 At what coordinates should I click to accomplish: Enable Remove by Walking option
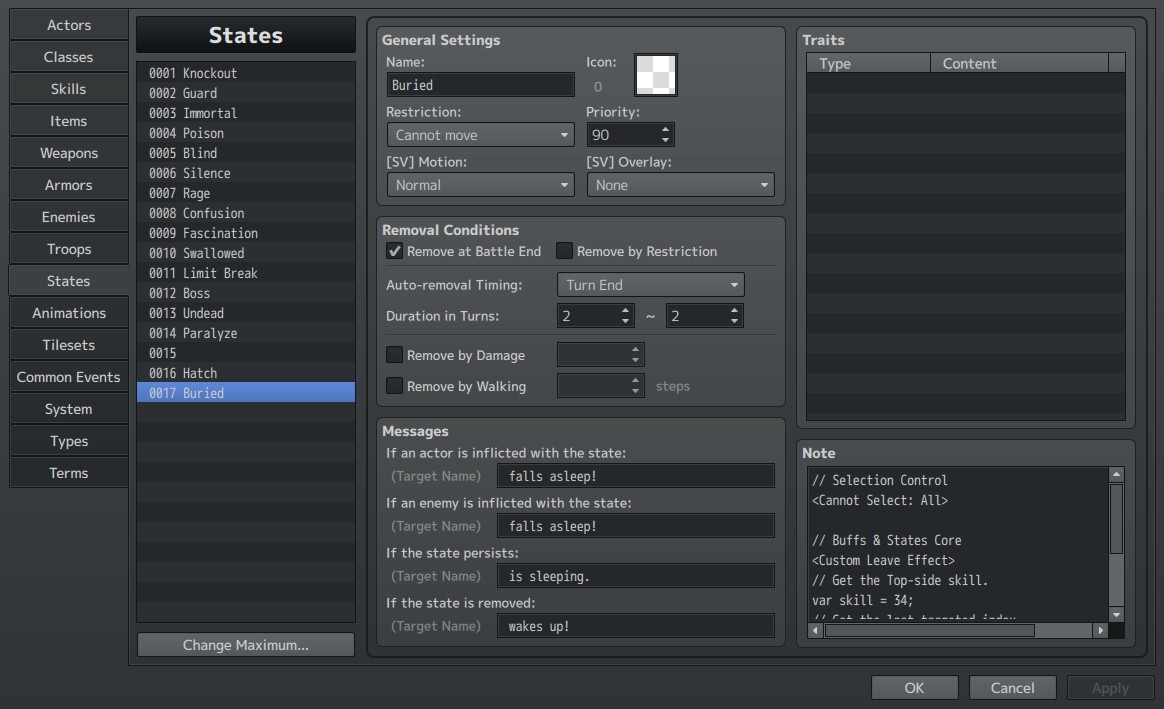click(x=394, y=386)
